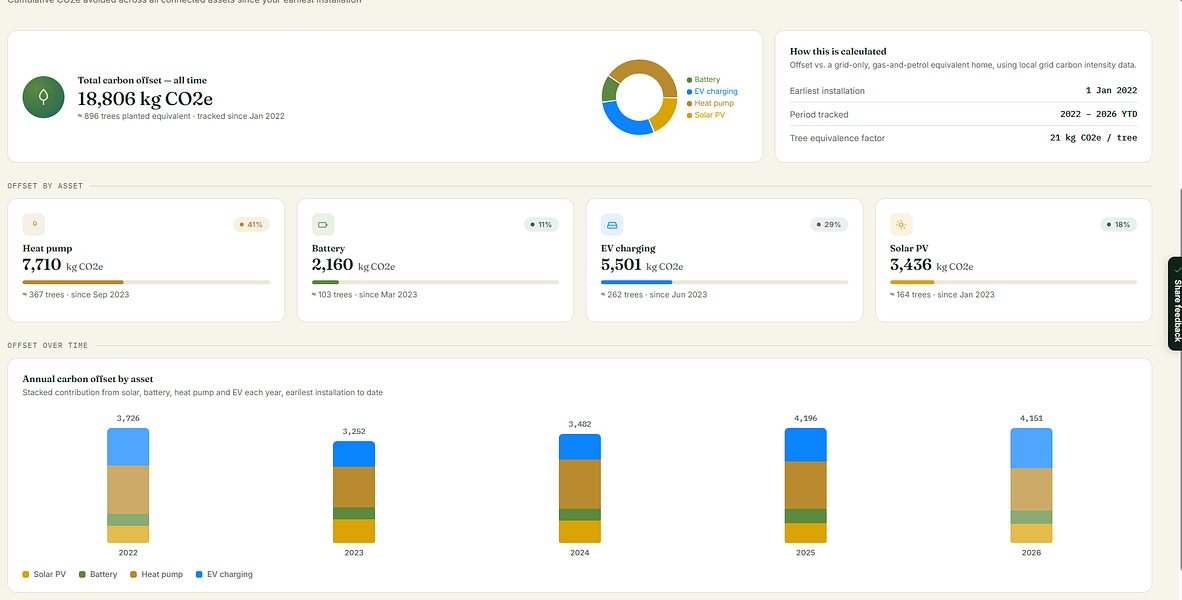Click the 11% badge on Battery card
Screen dimensions: 1182x600
(x=541, y=225)
